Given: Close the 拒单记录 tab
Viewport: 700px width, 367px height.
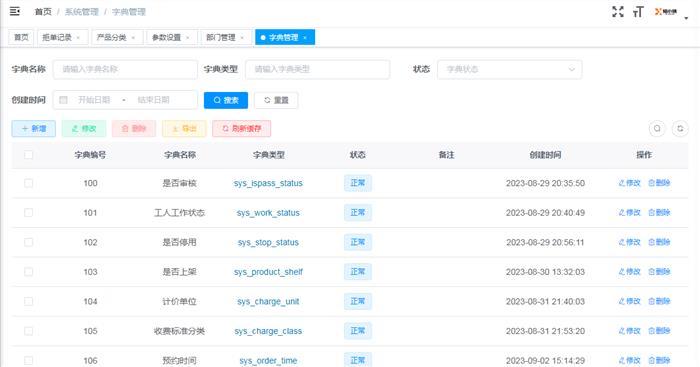Looking at the screenshot, I should [x=79, y=38].
